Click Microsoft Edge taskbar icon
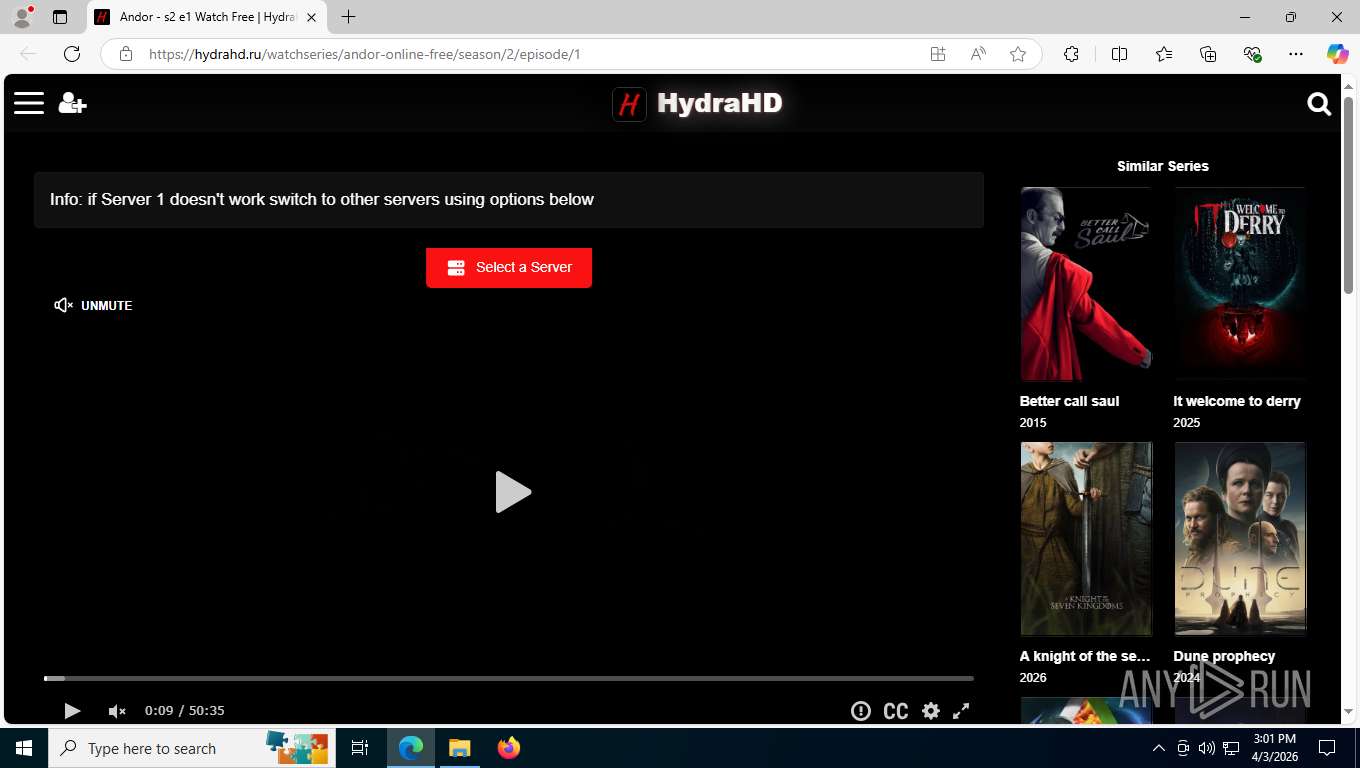This screenshot has height=768, width=1360. coord(411,748)
